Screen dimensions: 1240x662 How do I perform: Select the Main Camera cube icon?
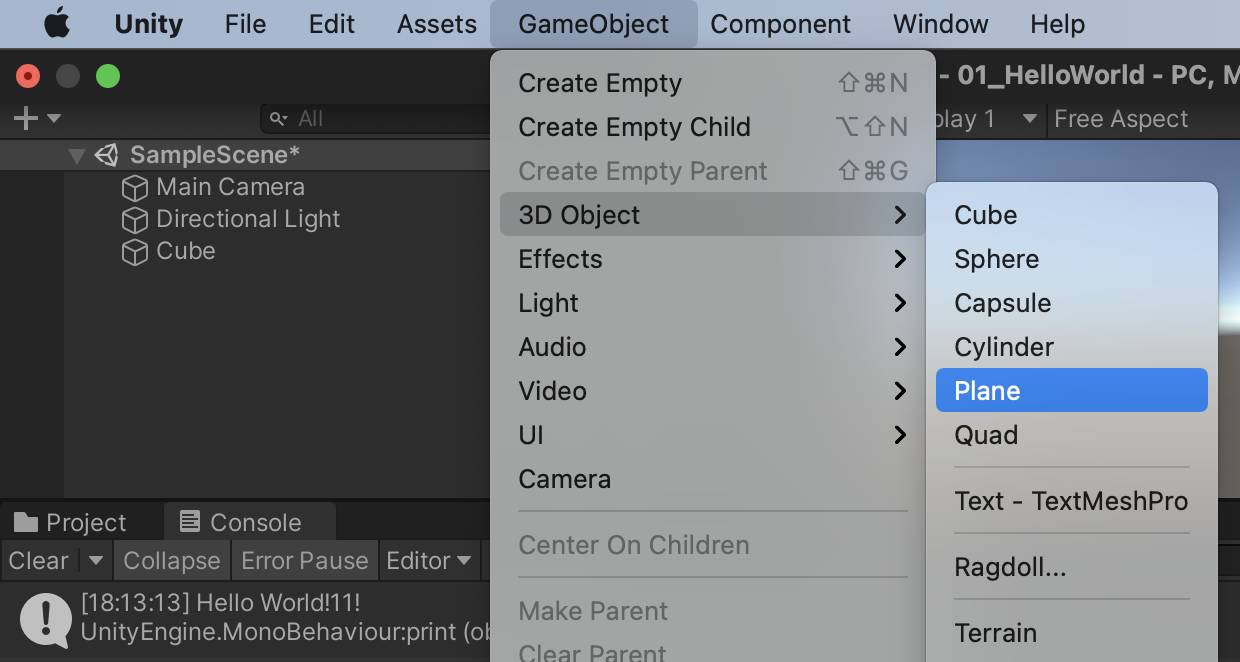134,187
